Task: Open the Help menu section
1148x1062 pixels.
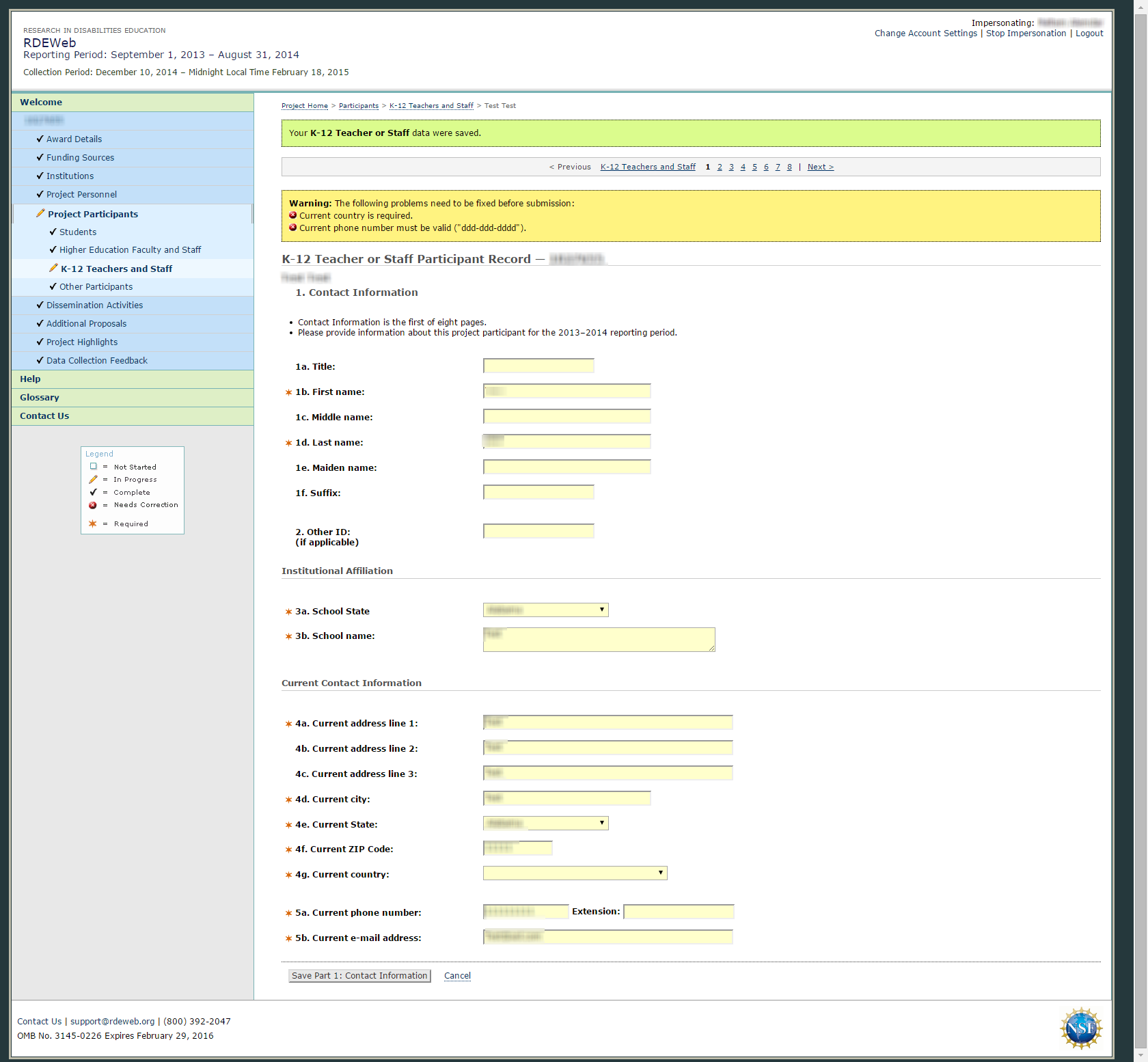Action: pos(30,379)
